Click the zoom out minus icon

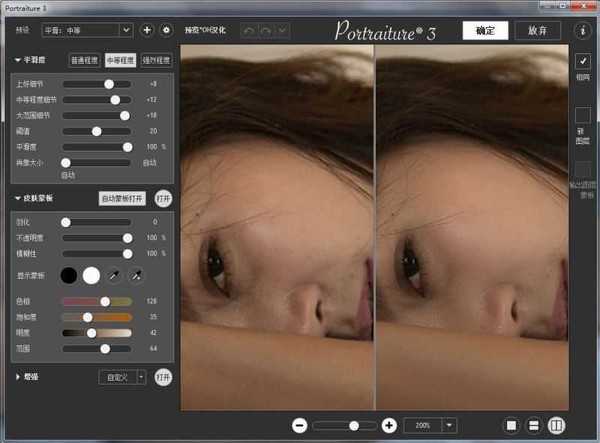coord(299,425)
